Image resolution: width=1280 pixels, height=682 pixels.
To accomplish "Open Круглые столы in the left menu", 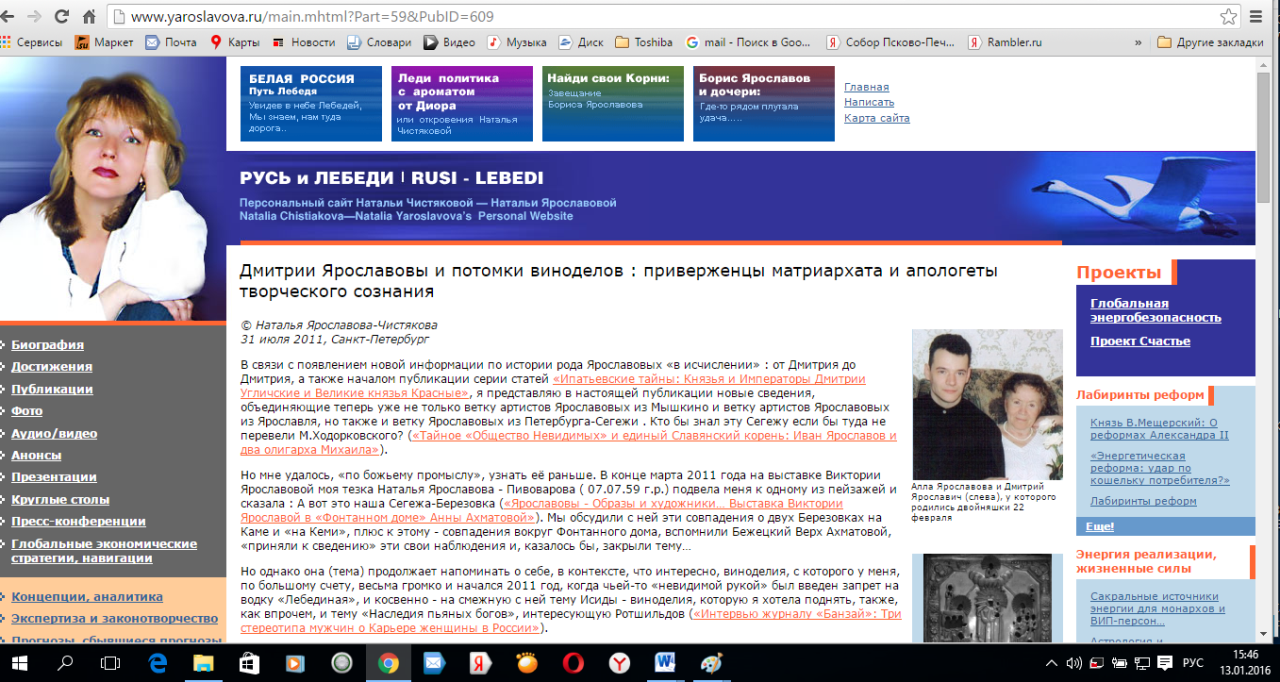I will click(x=60, y=499).
